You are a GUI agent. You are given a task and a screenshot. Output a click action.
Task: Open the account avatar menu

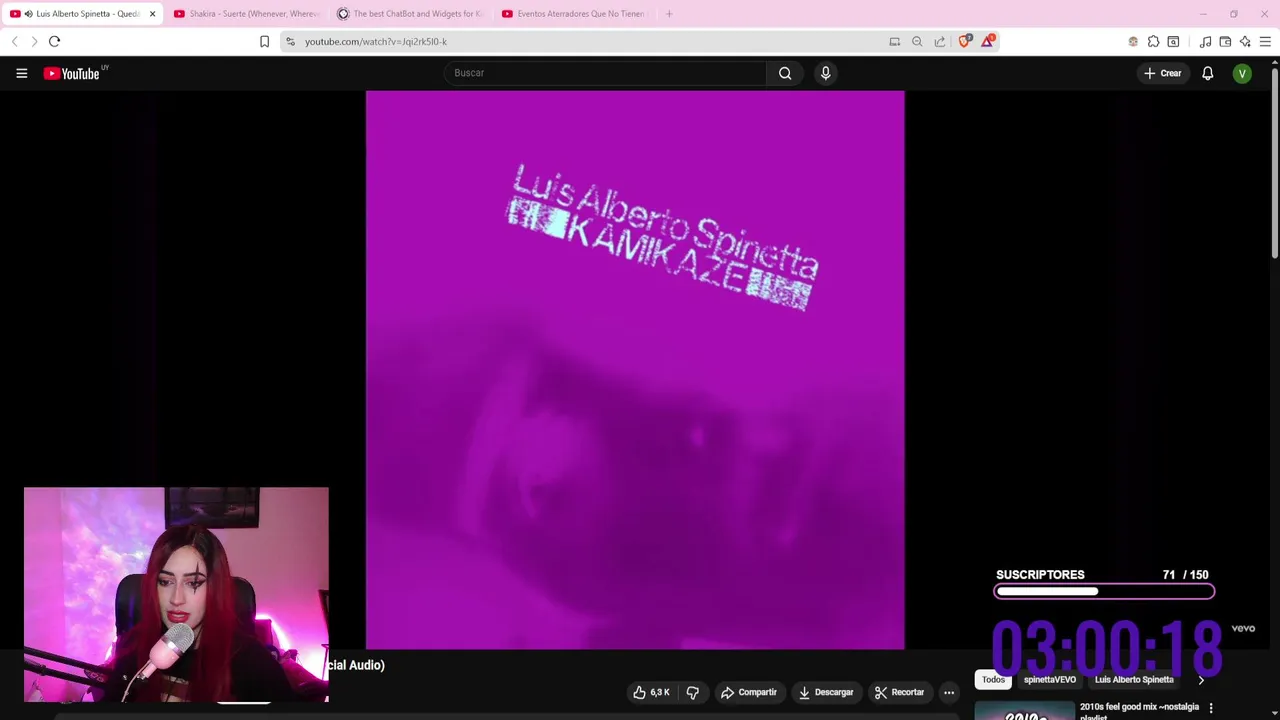pyautogui.click(x=1242, y=73)
